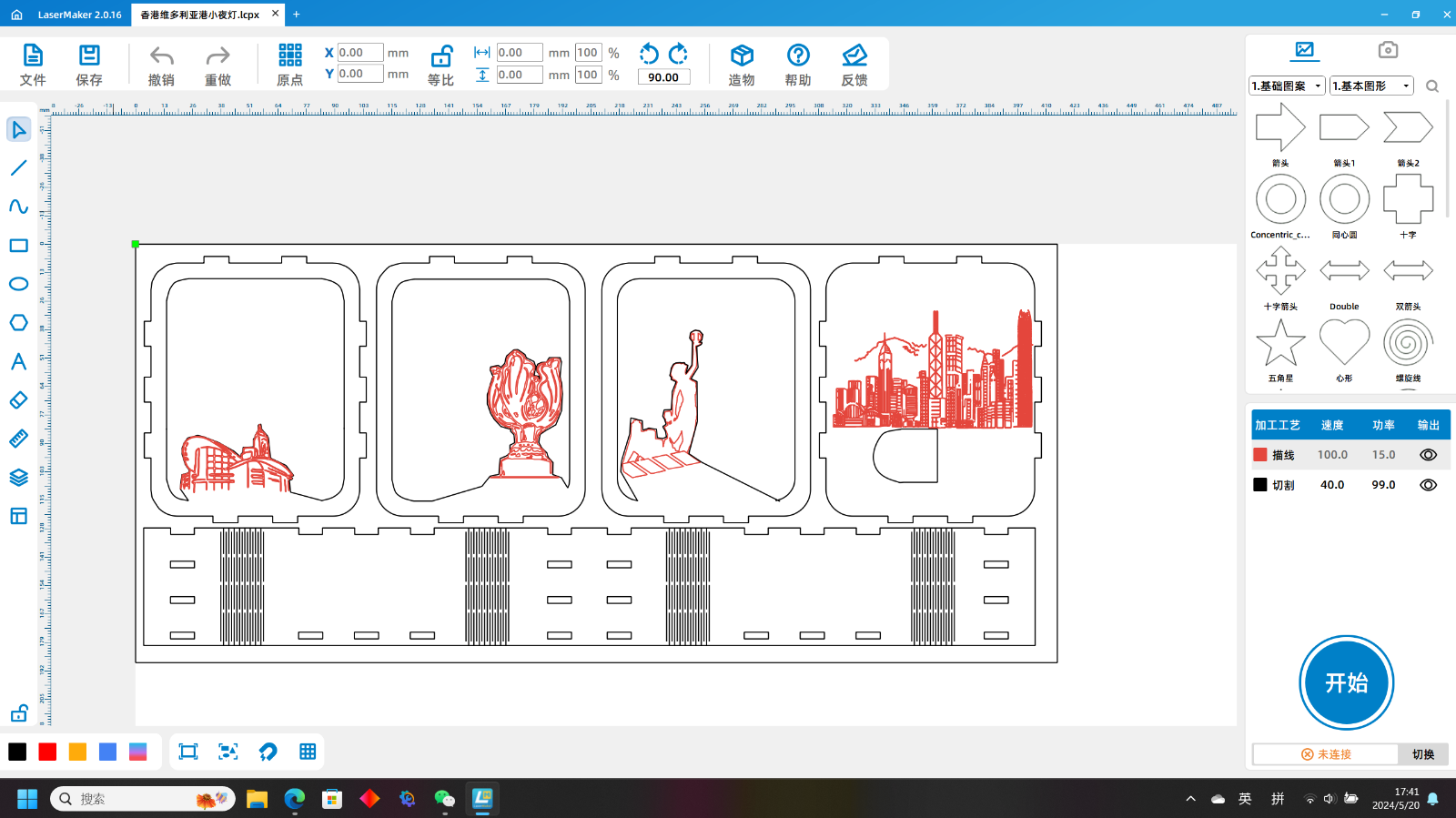Hide the 描线 layer output
The image size is (1456, 818).
pos(1428,455)
